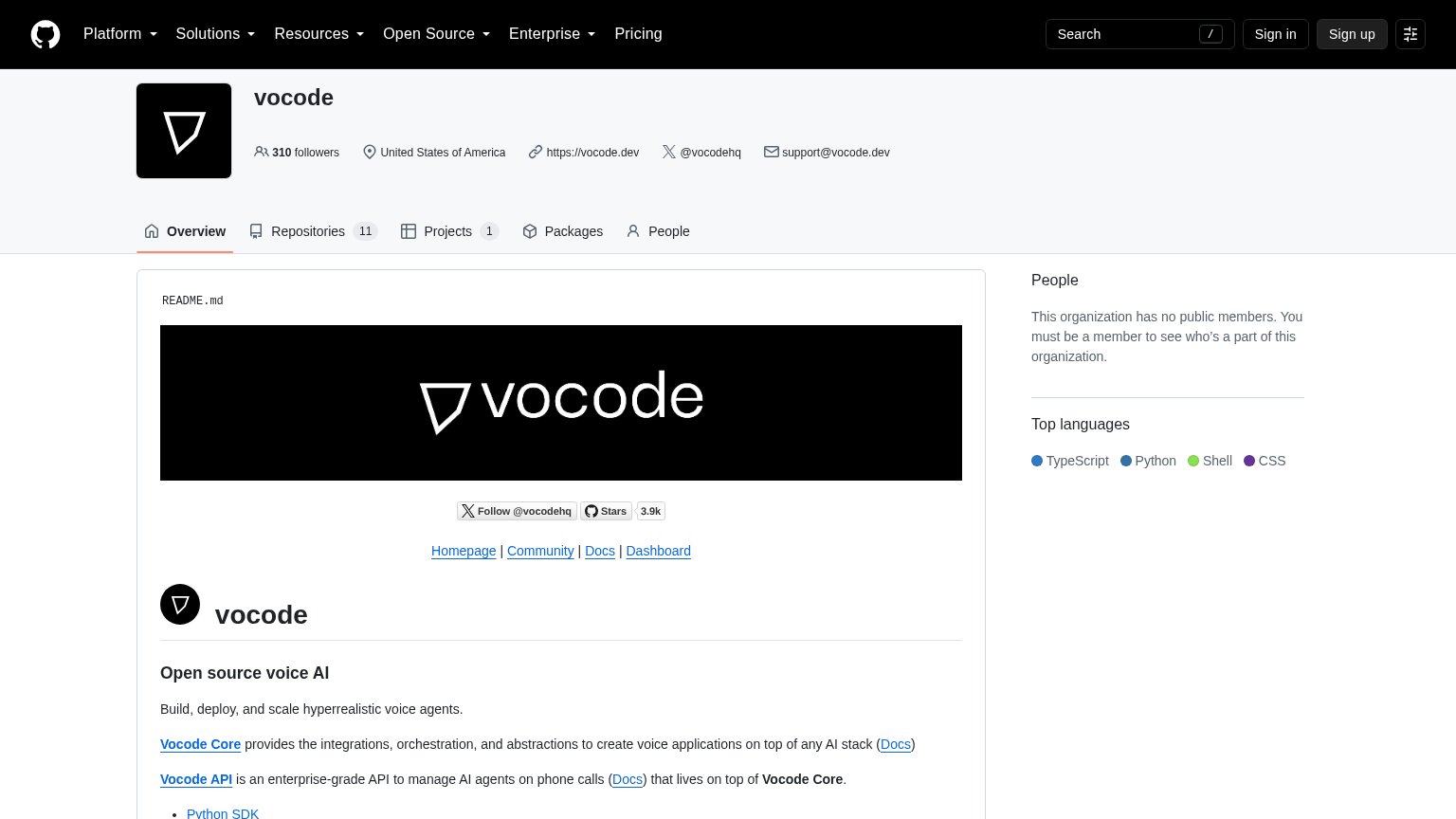This screenshot has height=819, width=1456.
Task: Click the followers people icon
Action: [261, 152]
